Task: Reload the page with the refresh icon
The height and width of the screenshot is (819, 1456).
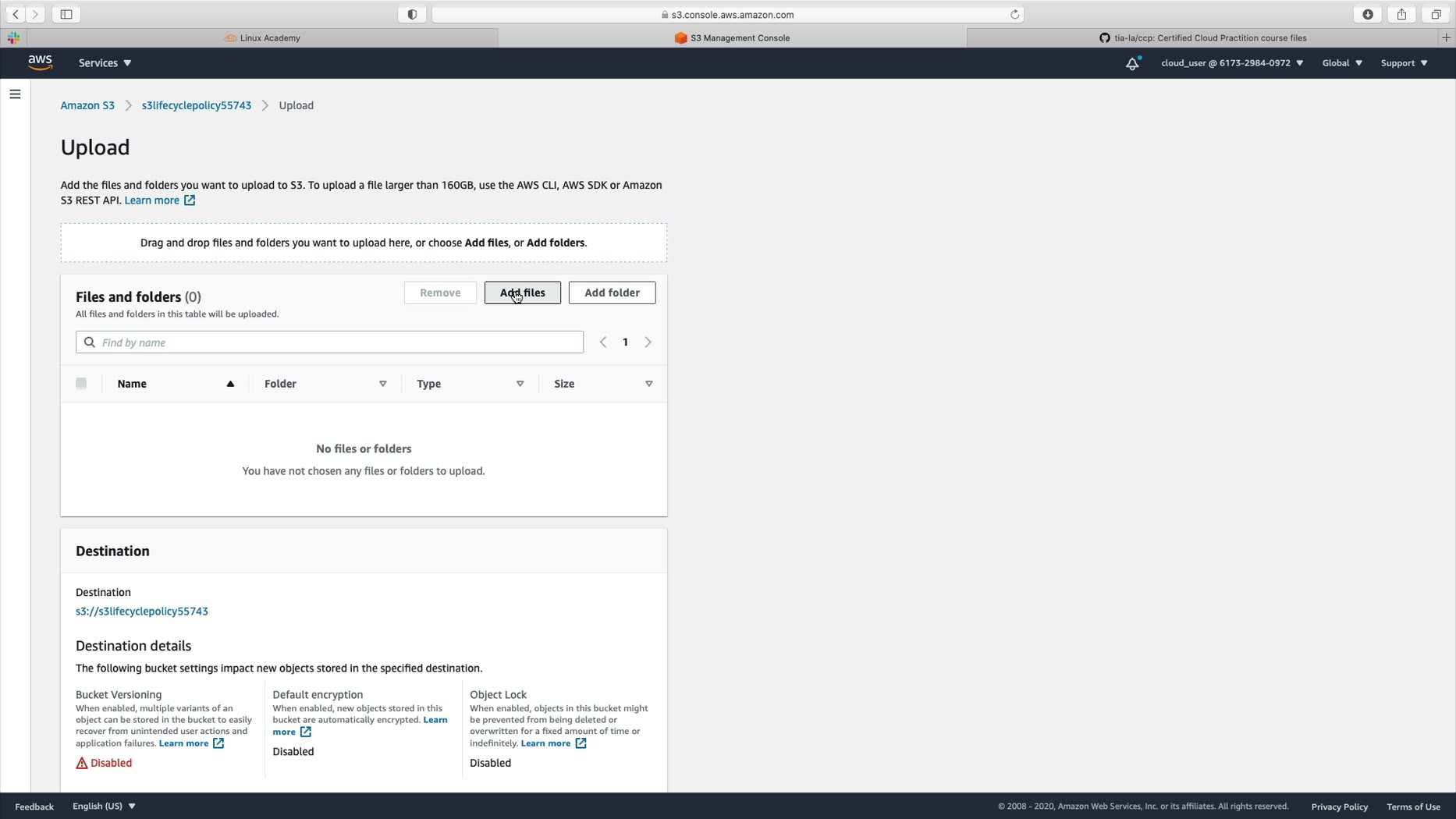Action: (x=1014, y=14)
